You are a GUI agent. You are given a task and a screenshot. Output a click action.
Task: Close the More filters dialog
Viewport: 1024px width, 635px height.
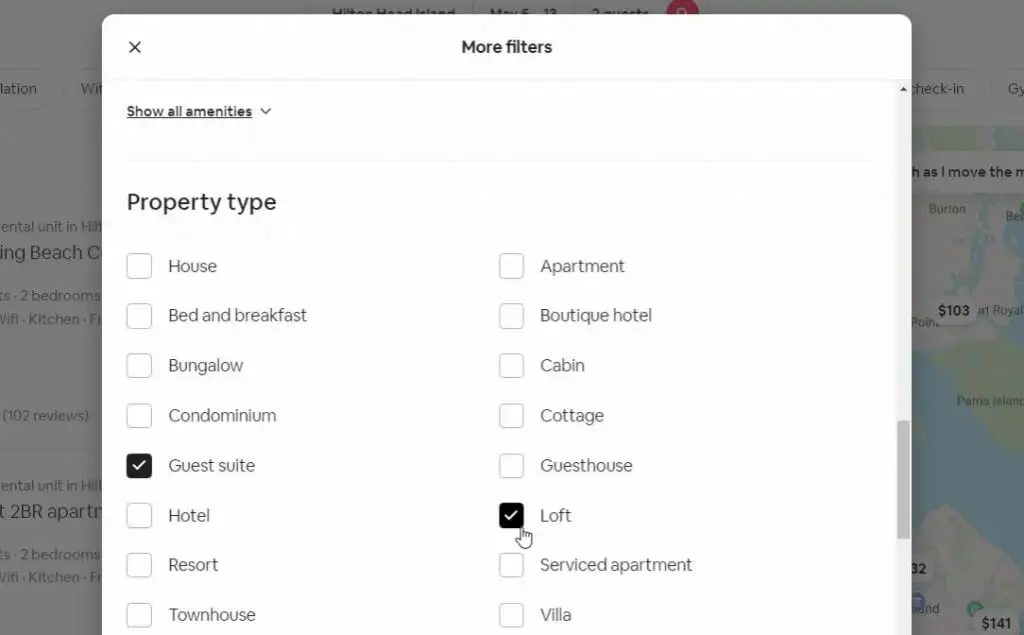click(135, 47)
